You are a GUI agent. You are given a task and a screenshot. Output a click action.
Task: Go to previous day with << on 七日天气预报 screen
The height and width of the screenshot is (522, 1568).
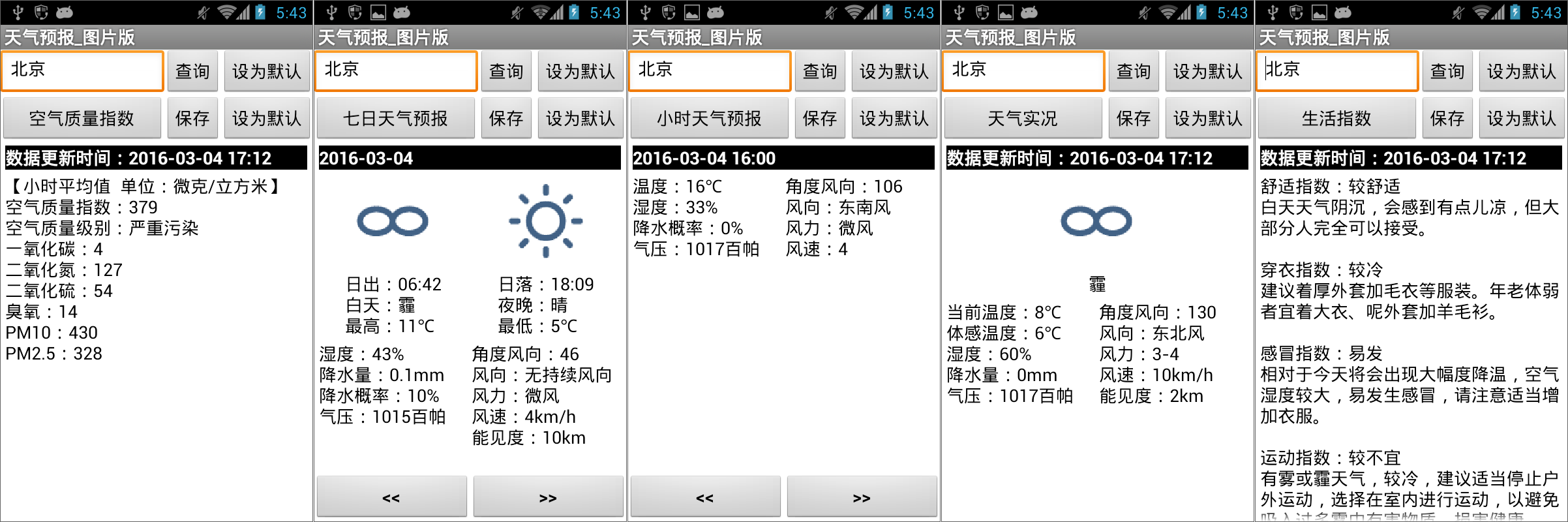point(391,497)
